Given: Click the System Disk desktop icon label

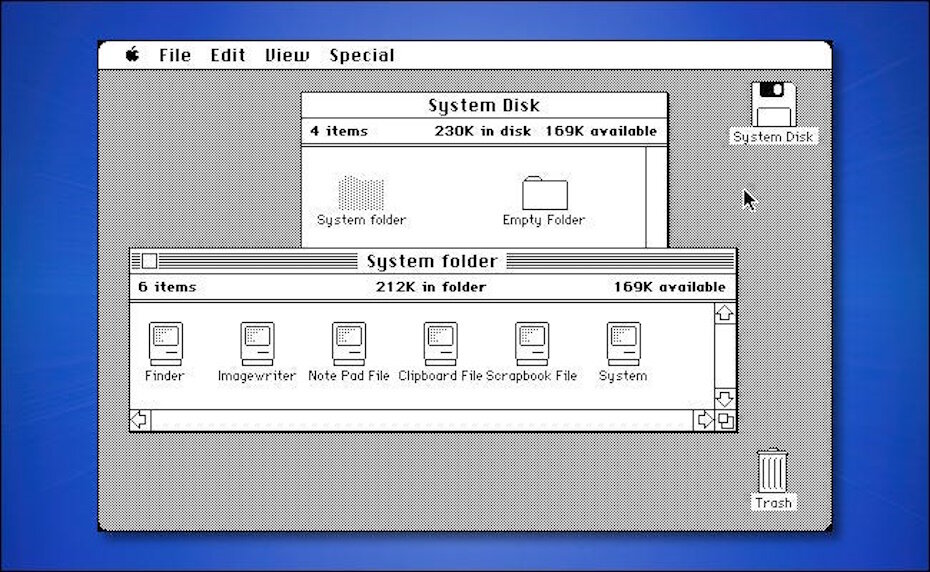Looking at the screenshot, I should [773, 136].
